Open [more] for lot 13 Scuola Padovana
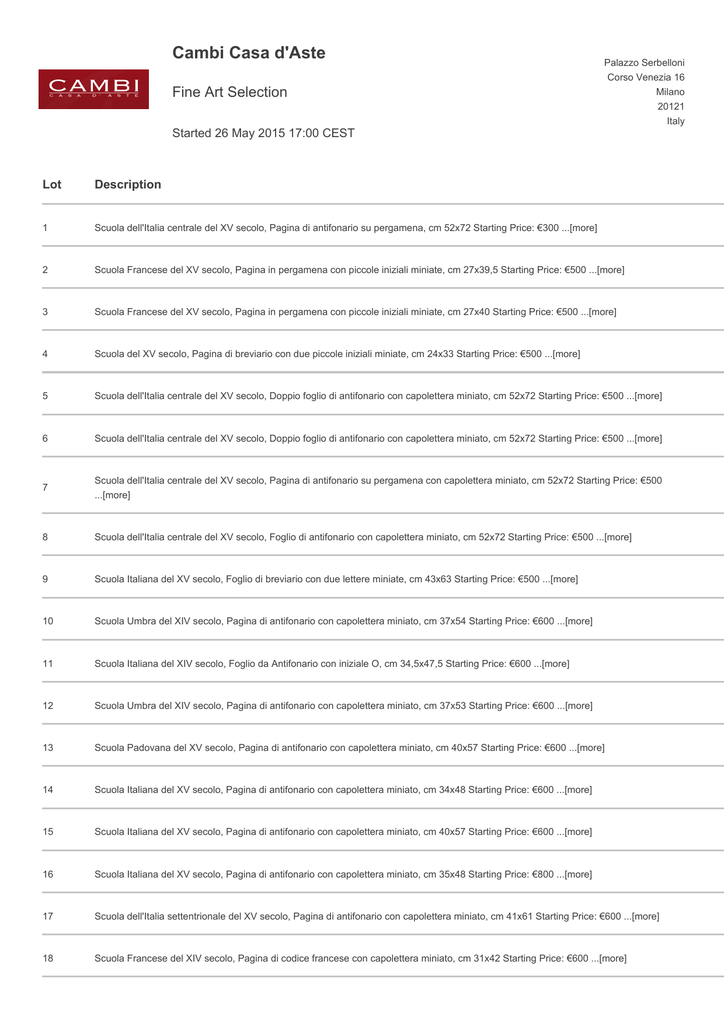Image resolution: width=724 pixels, height=1024 pixels. [x=590, y=748]
